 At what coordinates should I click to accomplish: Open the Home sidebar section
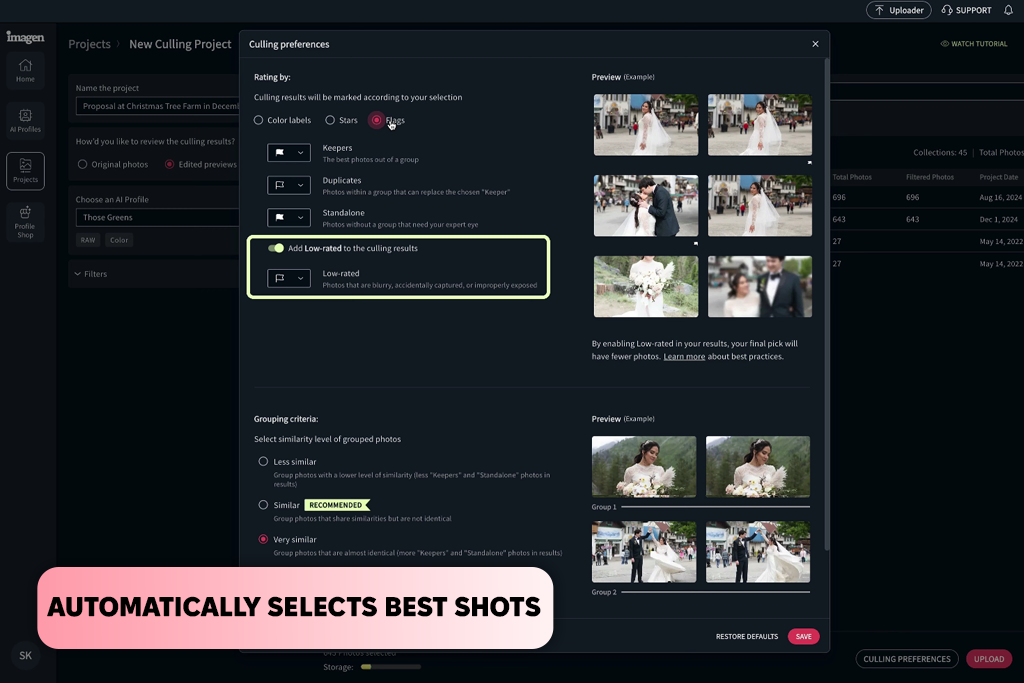[25, 70]
